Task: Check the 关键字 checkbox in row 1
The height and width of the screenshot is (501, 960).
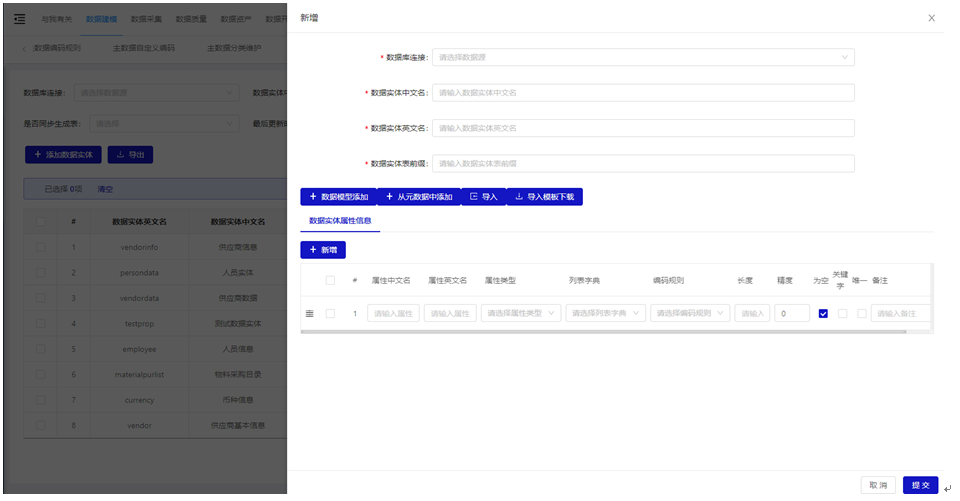Action: [x=842, y=314]
